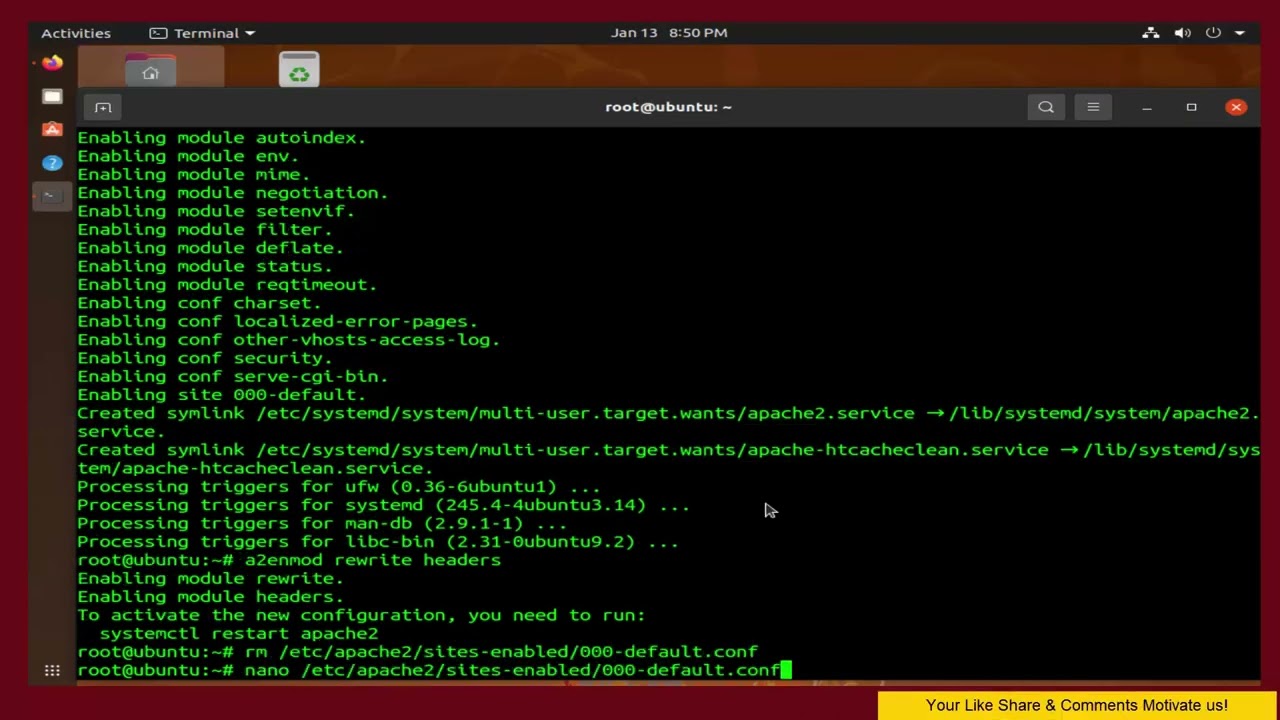1280x720 pixels.
Task: Show Applications grid button
Action: pos(52,671)
